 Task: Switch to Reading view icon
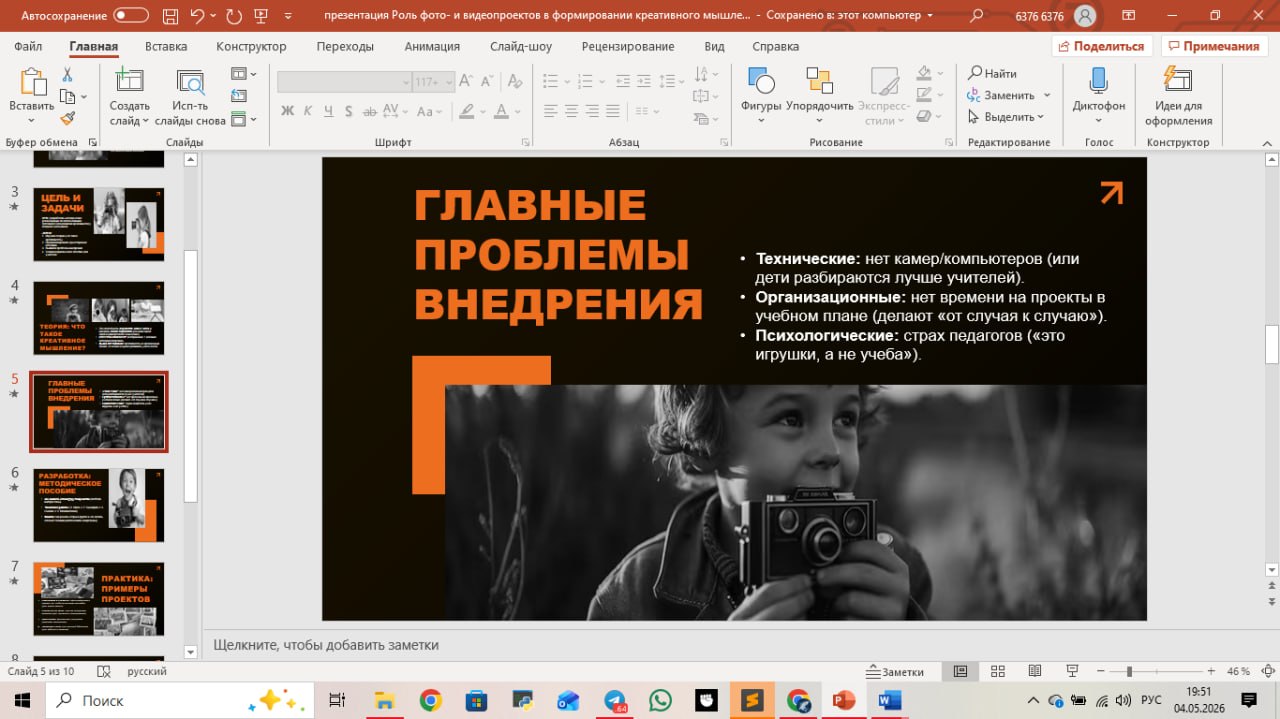(1035, 671)
